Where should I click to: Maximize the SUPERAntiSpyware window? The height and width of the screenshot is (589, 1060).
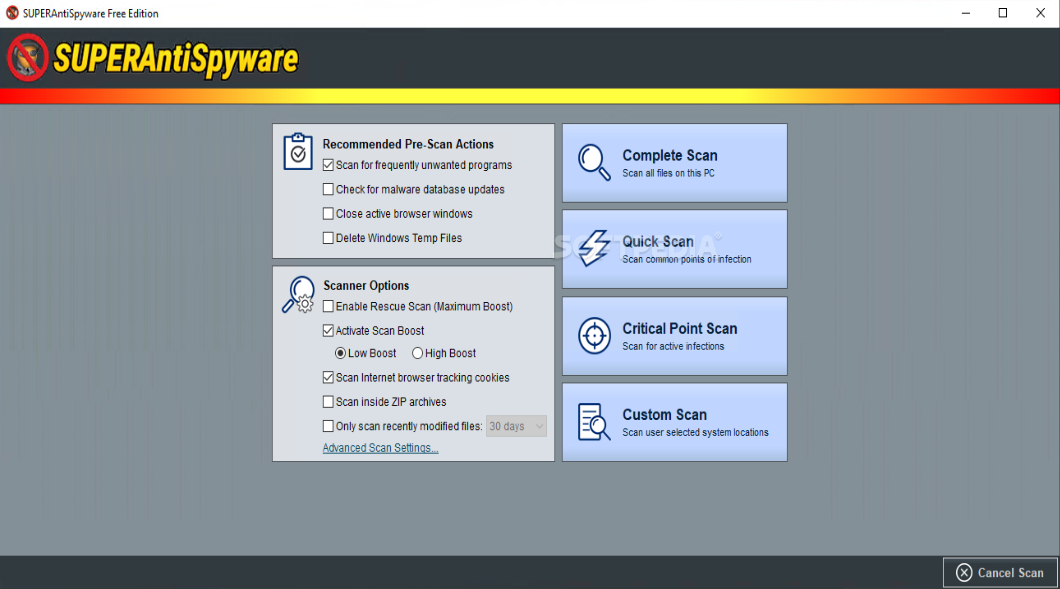pyautogui.click(x=1003, y=14)
